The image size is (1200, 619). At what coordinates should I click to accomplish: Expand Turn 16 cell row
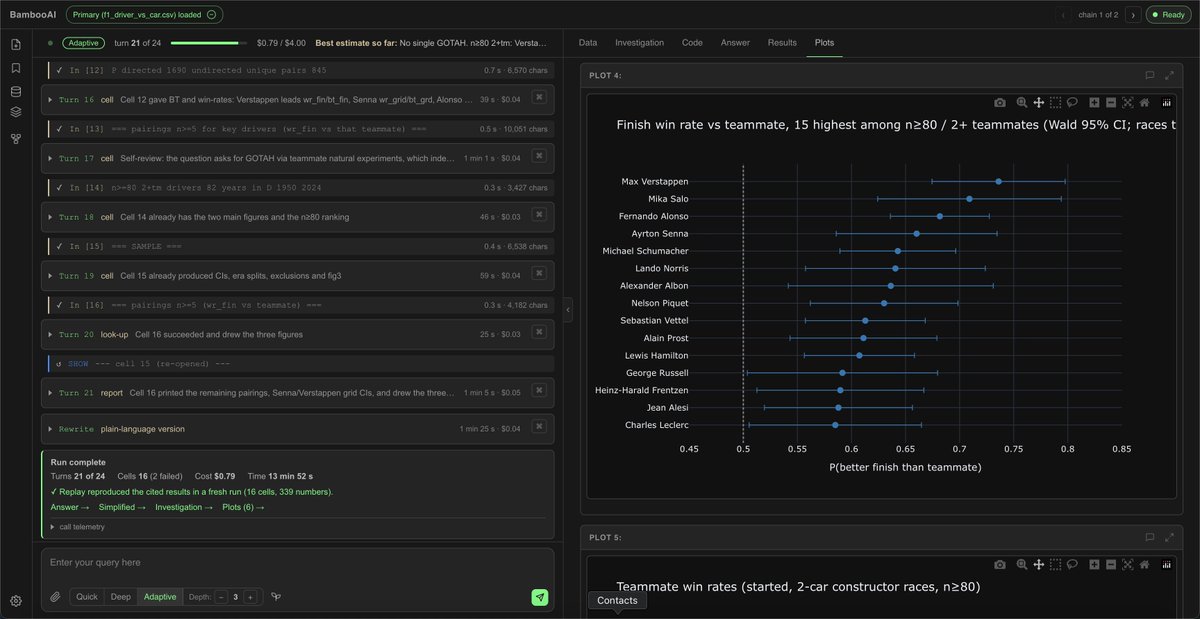(x=297, y=99)
